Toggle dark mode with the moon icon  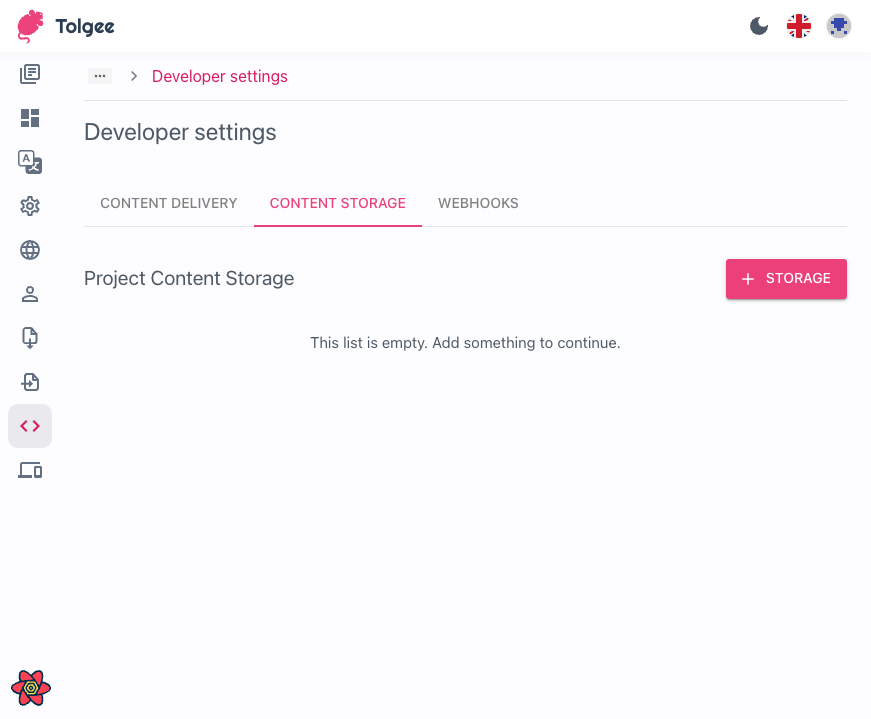pyautogui.click(x=758, y=25)
